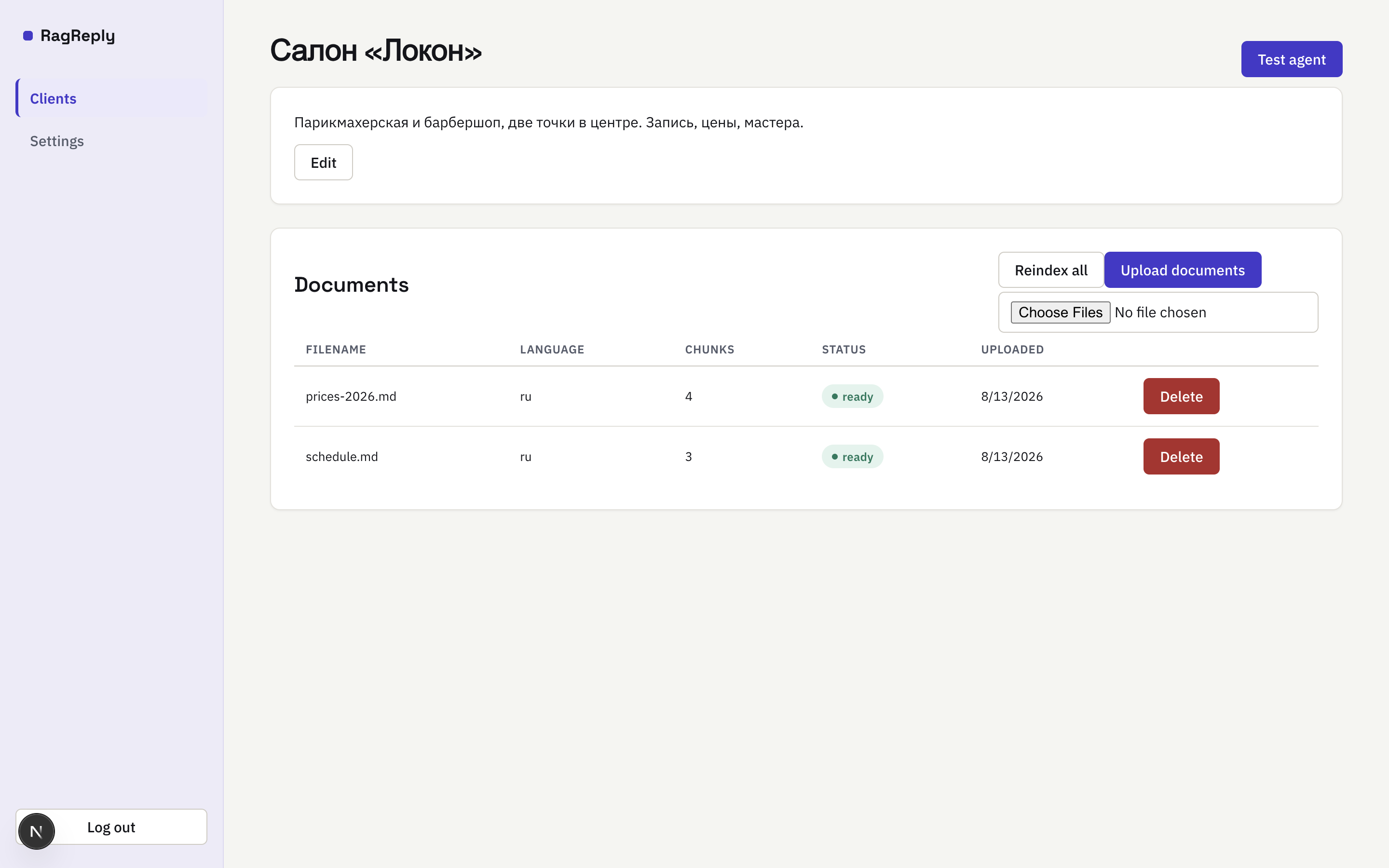
Task: Click Upload documents button
Action: point(1183,270)
